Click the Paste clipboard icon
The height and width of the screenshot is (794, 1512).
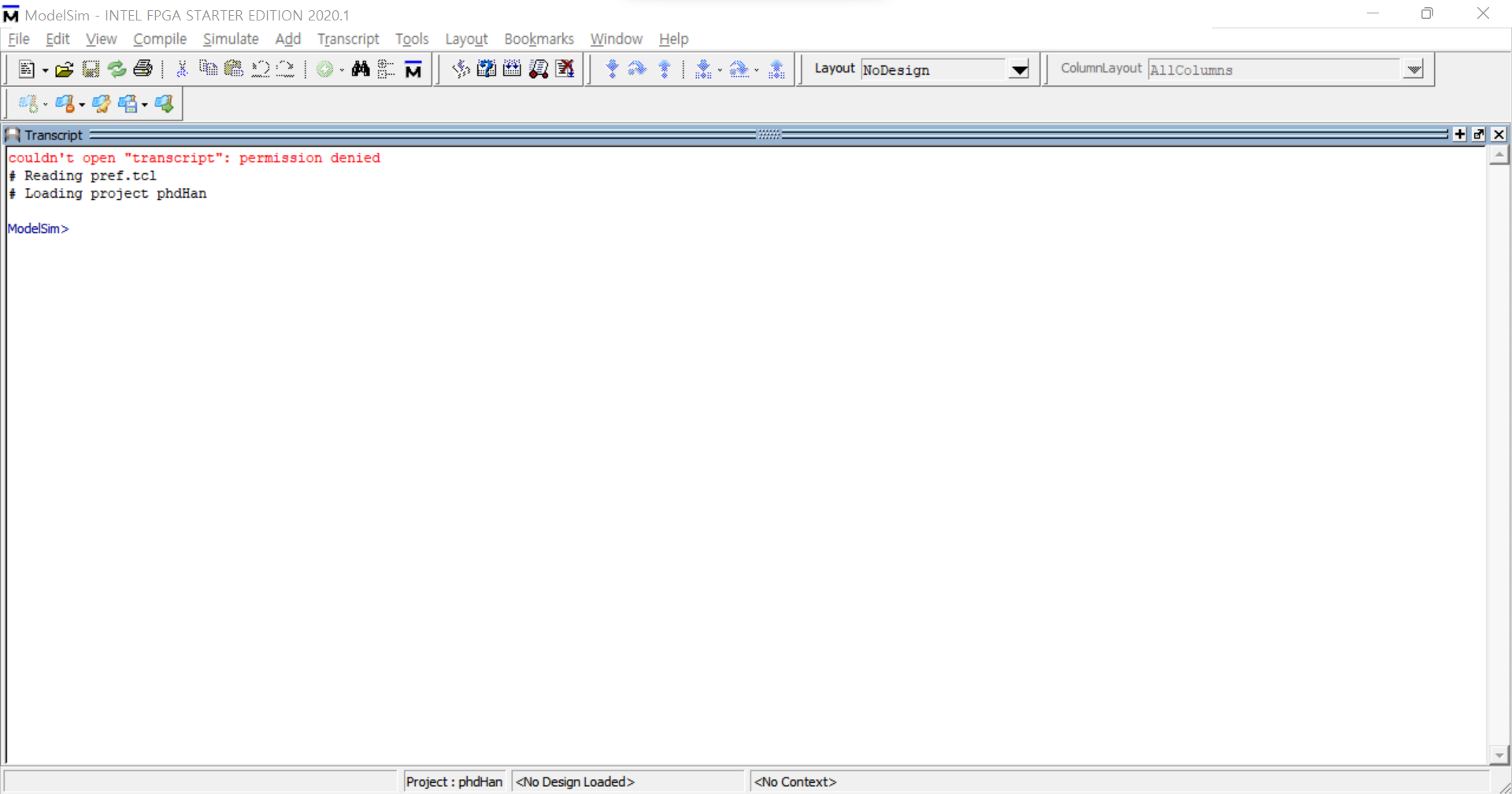[x=234, y=69]
